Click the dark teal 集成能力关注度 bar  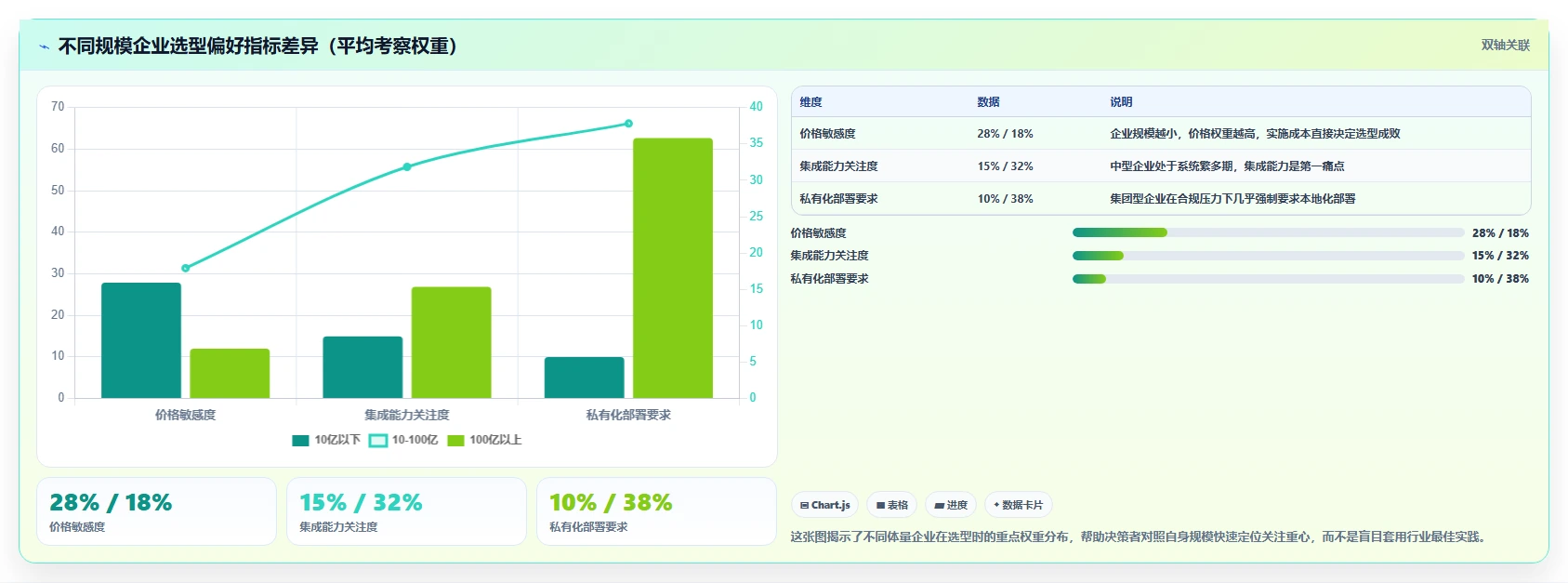[x=362, y=367]
